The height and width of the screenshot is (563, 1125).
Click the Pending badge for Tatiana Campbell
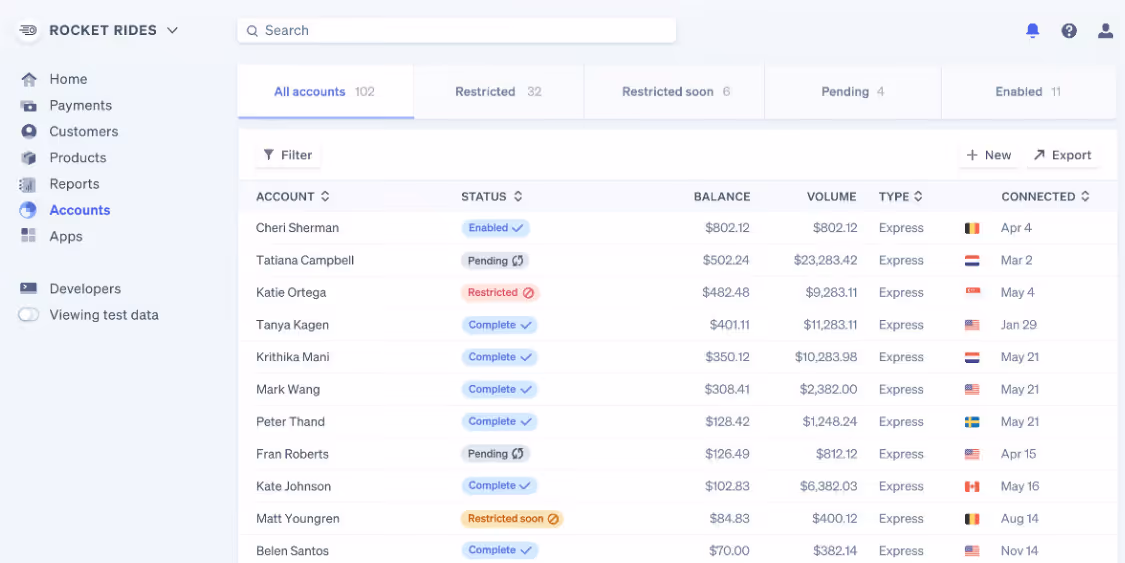(495, 260)
